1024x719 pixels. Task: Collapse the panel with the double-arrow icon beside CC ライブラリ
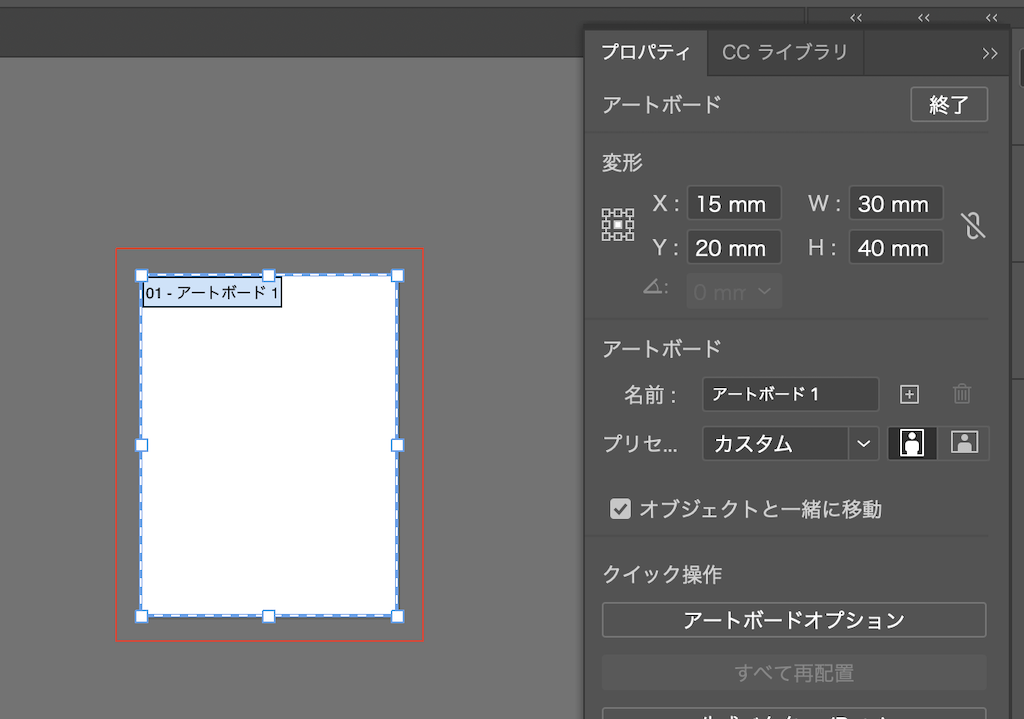[989, 54]
